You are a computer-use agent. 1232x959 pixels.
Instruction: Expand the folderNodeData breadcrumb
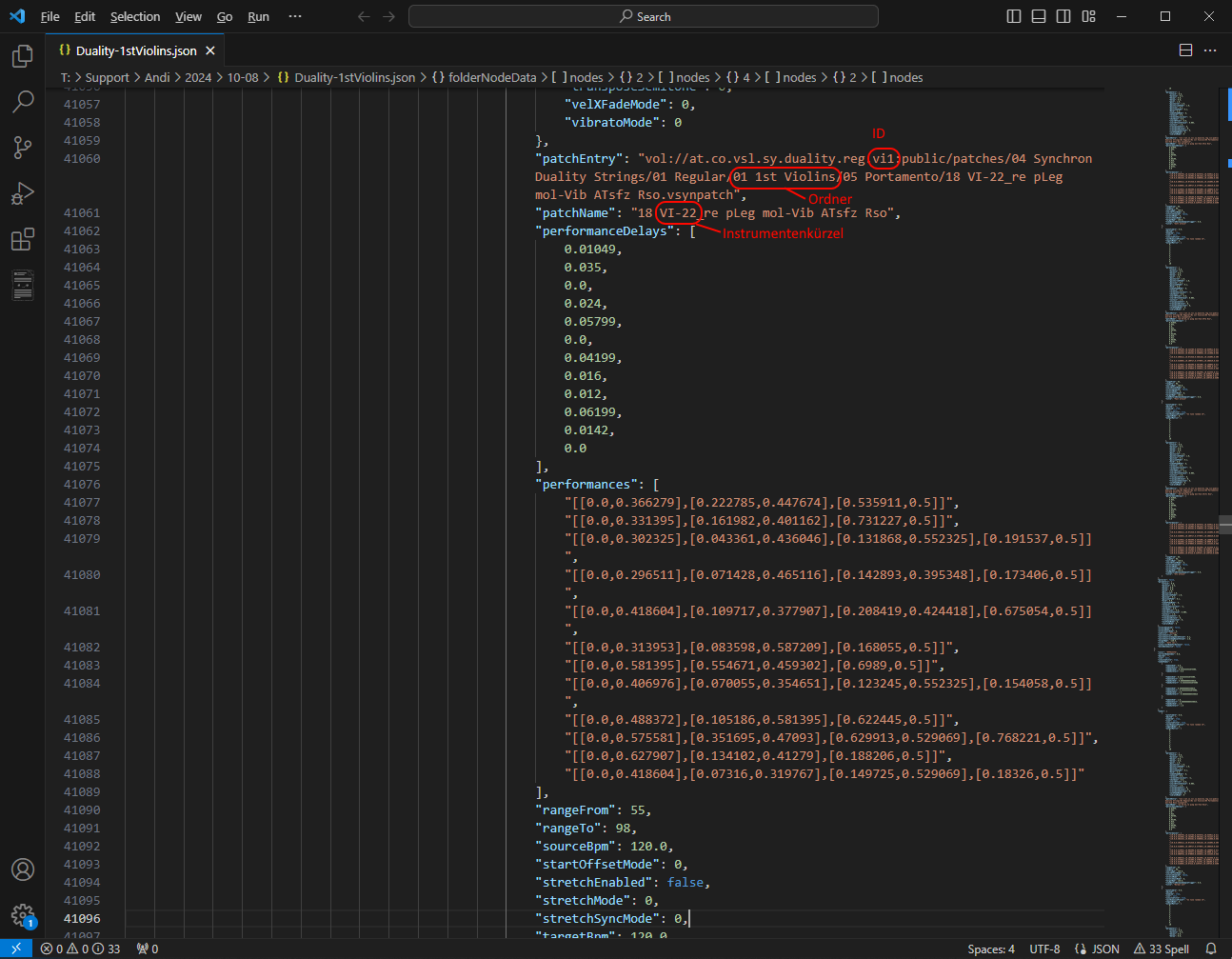pos(485,77)
